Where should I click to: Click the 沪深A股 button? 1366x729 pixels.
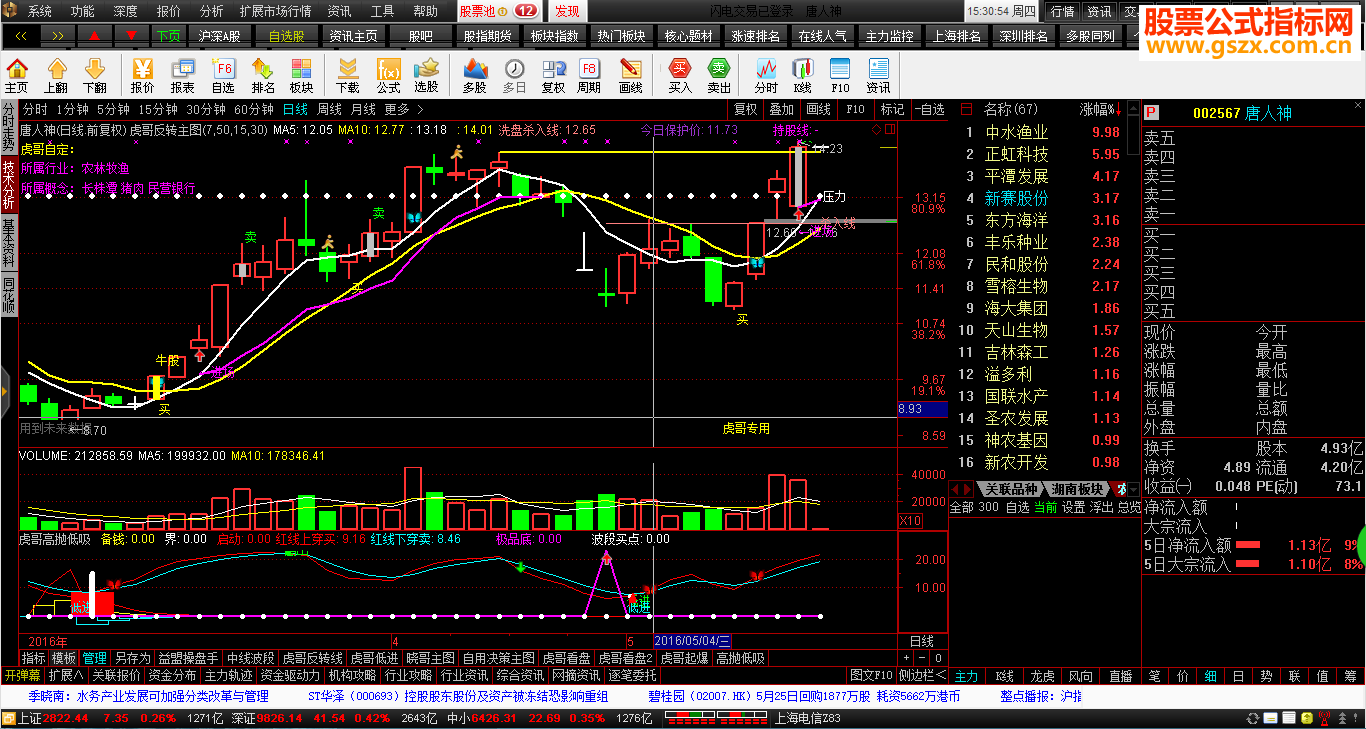[219, 35]
